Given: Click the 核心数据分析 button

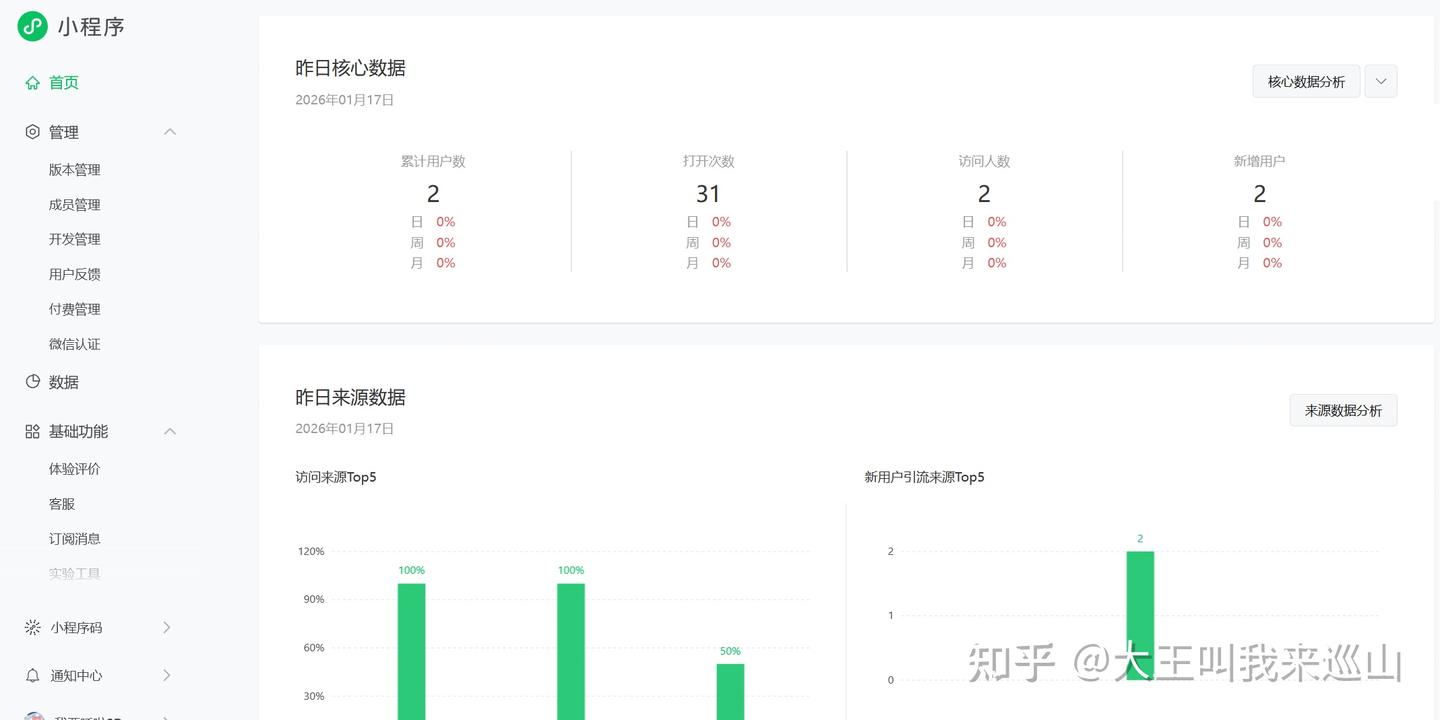Looking at the screenshot, I should [1306, 81].
